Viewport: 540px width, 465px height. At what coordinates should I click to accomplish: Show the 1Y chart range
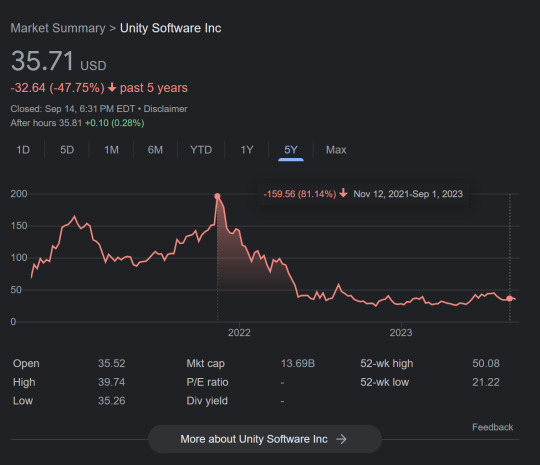tap(247, 150)
